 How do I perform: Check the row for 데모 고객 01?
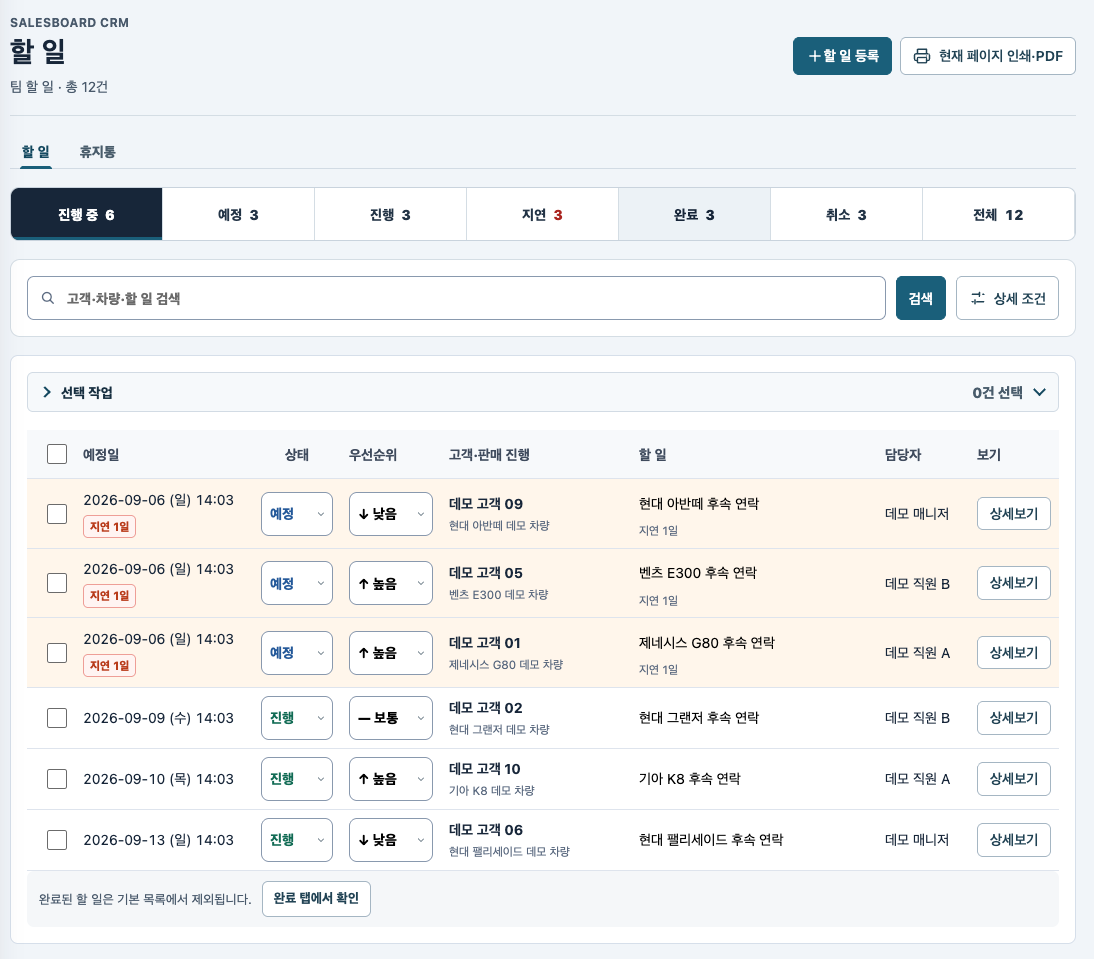57,653
